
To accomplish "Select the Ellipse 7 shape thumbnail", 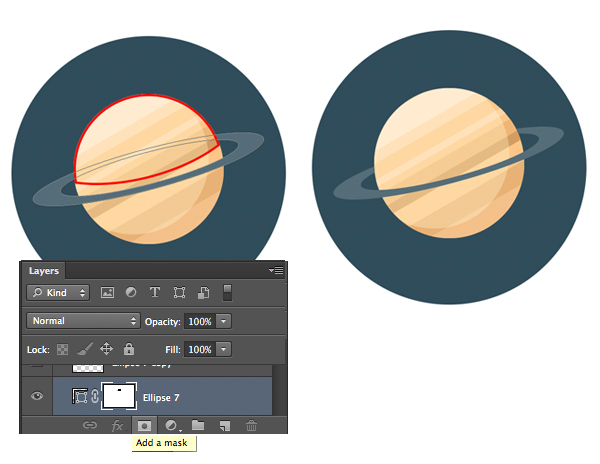I will (80, 396).
